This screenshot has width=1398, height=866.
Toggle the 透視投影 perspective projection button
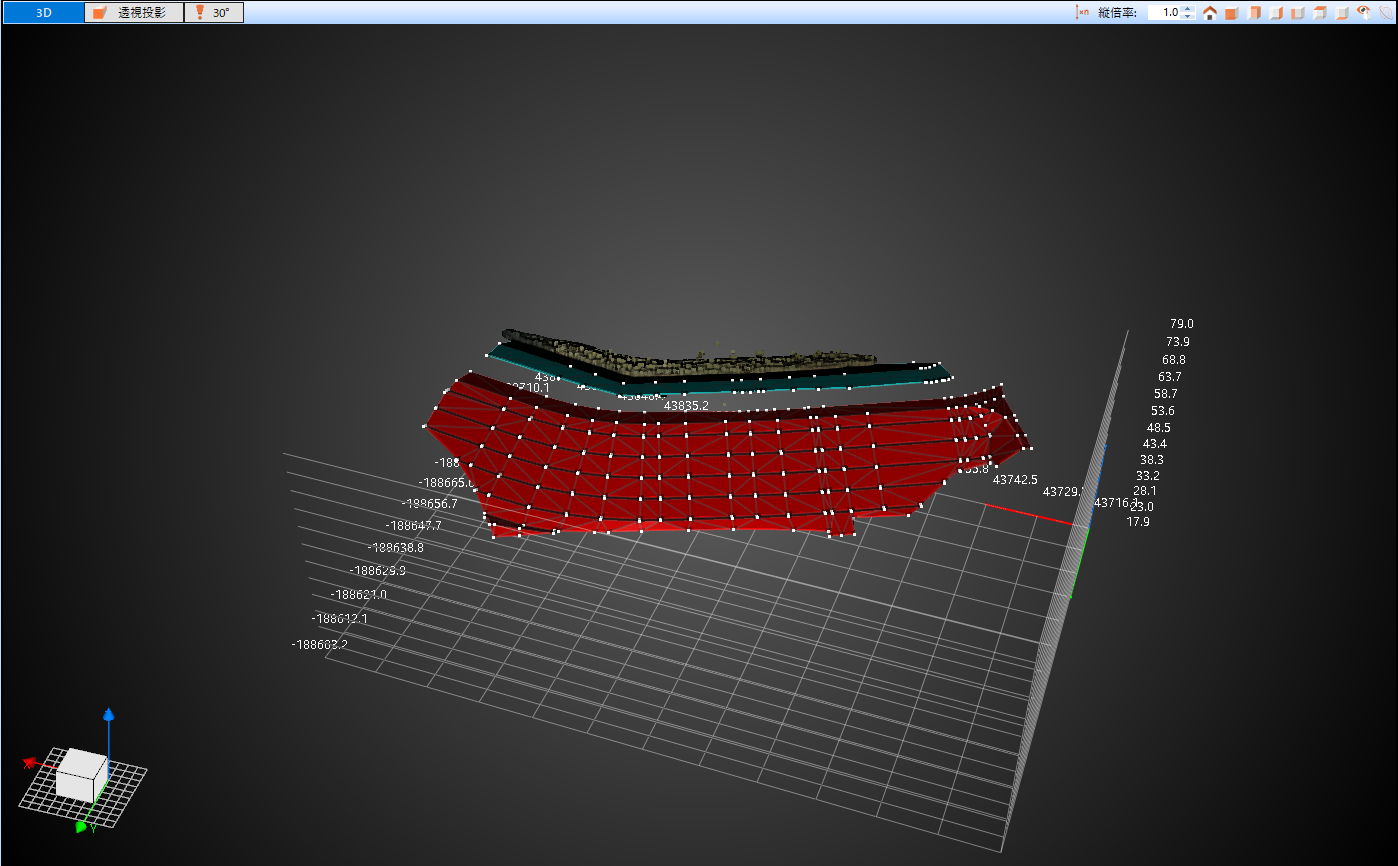134,13
